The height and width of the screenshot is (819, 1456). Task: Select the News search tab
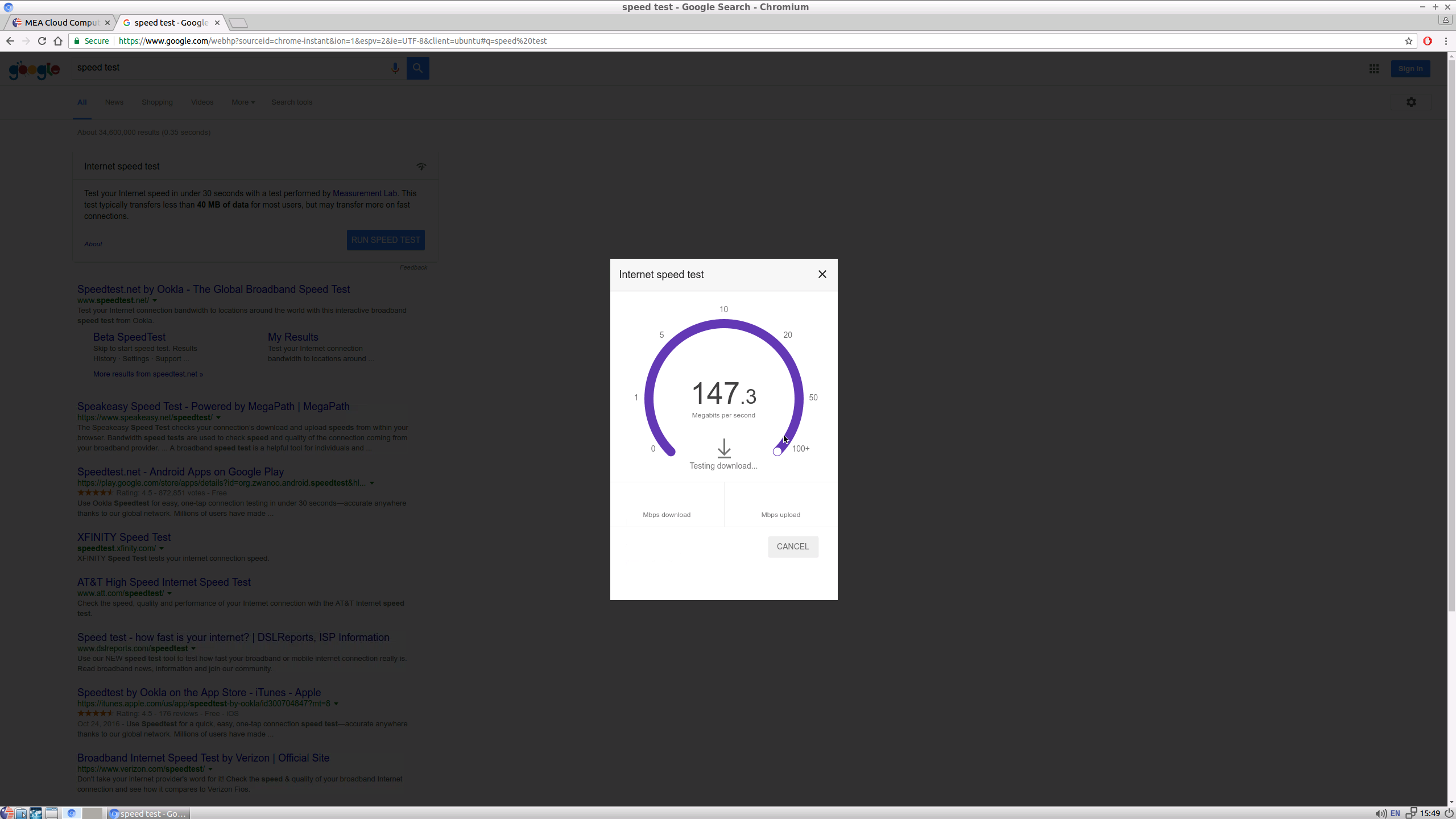tap(114, 102)
